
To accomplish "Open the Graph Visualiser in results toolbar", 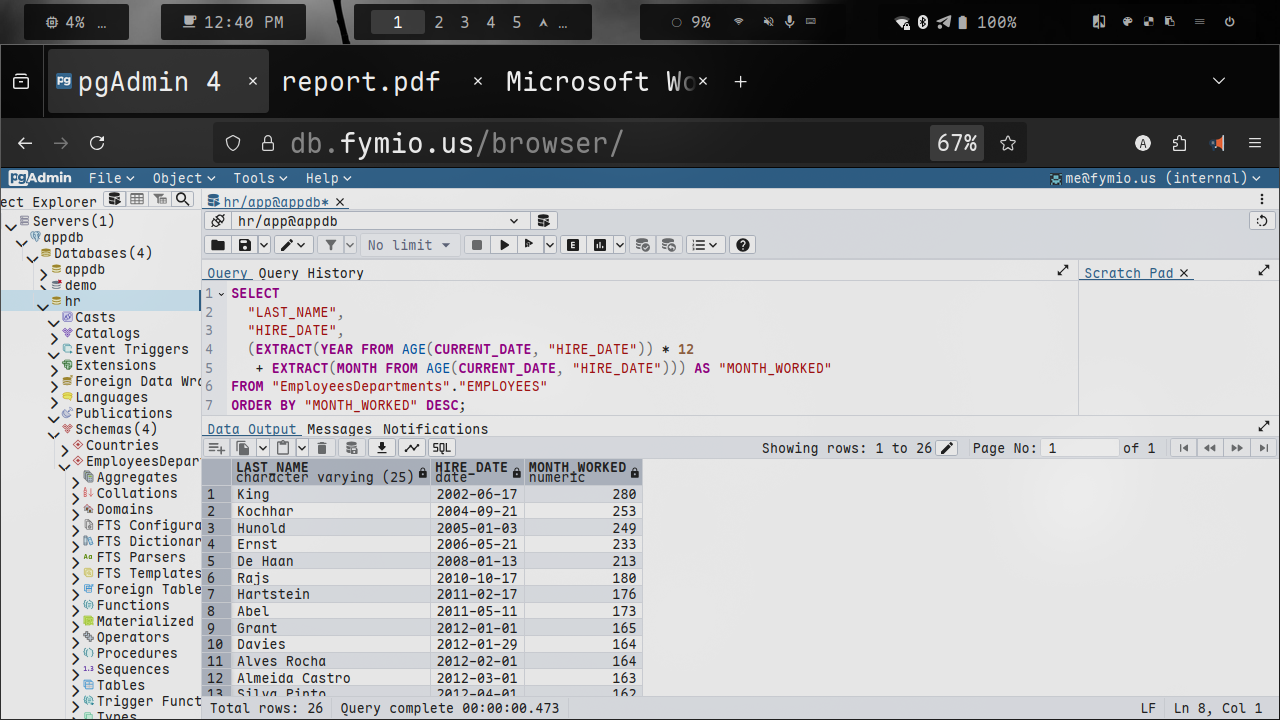I will pos(412,448).
